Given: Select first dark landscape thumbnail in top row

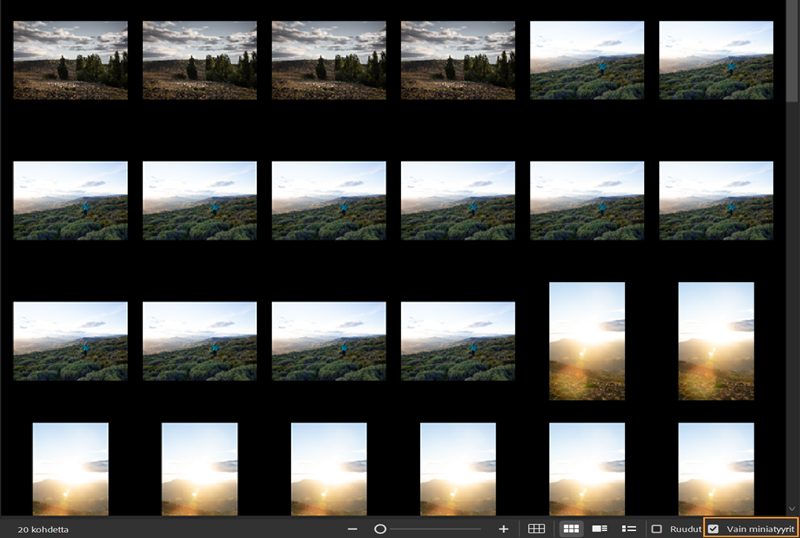Looking at the screenshot, I should 70,60.
